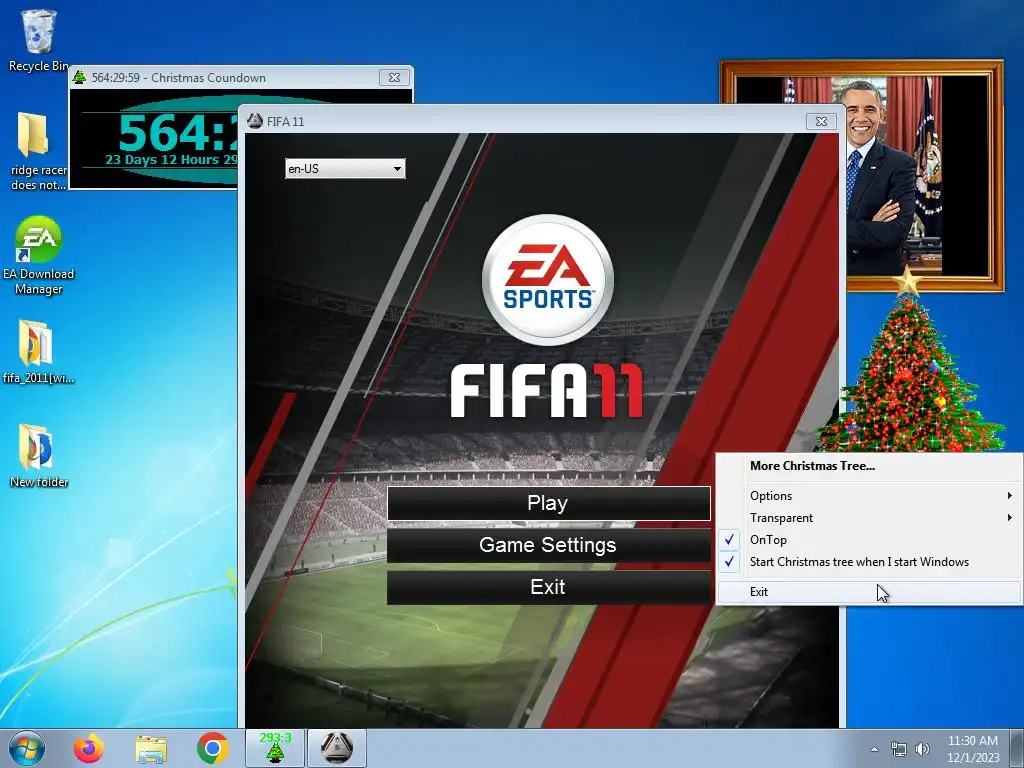
Task: Toggle the OnTop checked menu item
Action: click(x=869, y=540)
